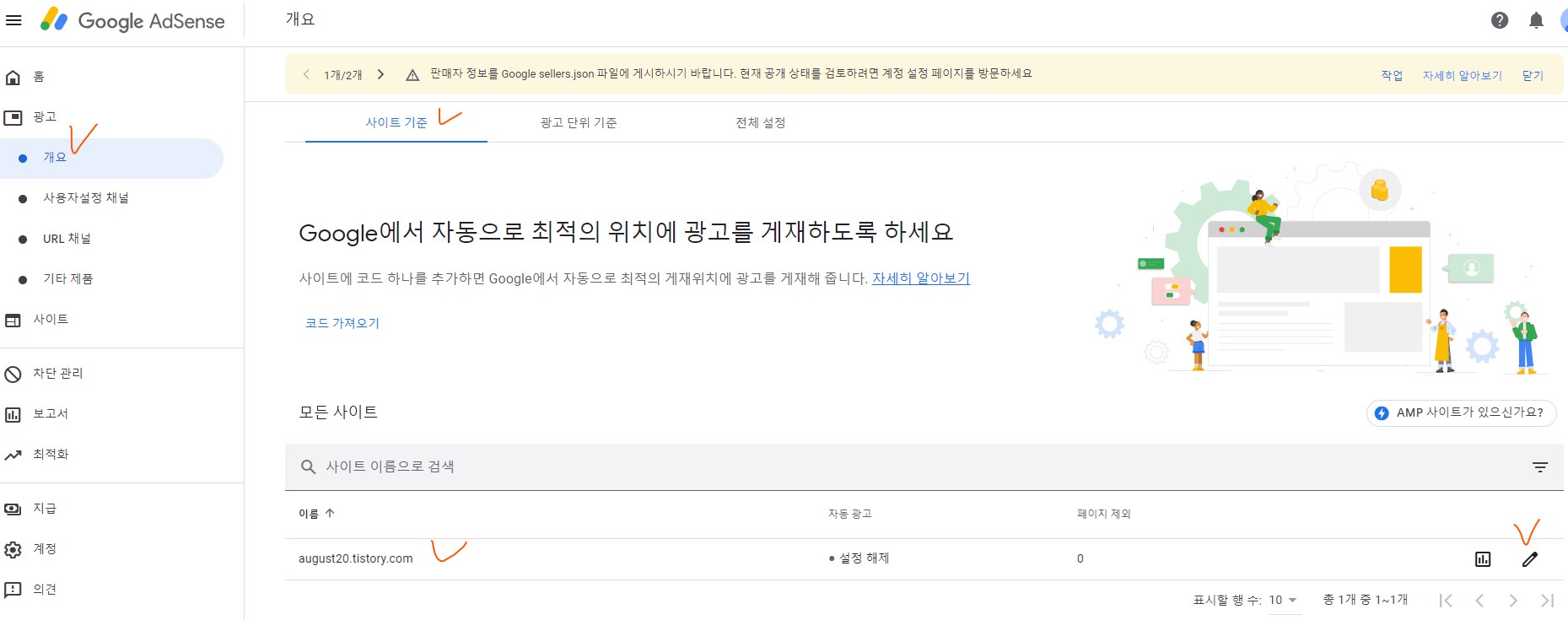Viewport: 1568px width, 620px height.
Task: View report icon for august20.tistory.com
Action: (x=1483, y=559)
